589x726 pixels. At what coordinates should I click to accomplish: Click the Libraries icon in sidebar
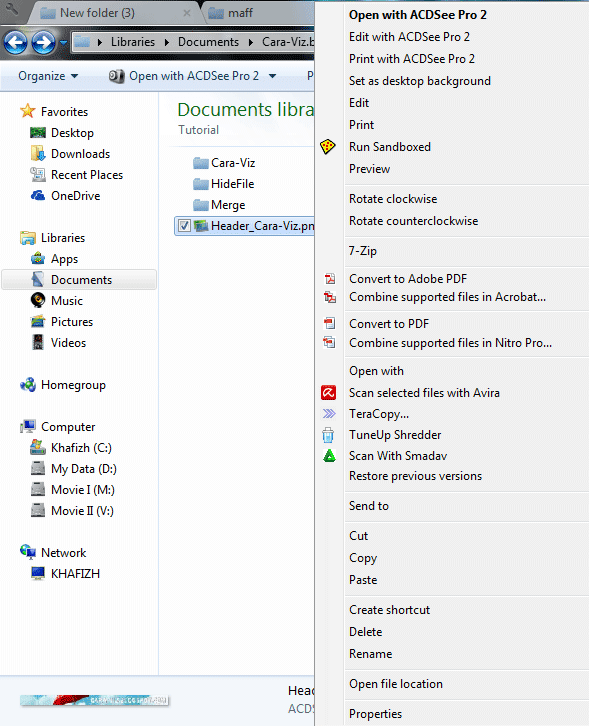(28, 238)
